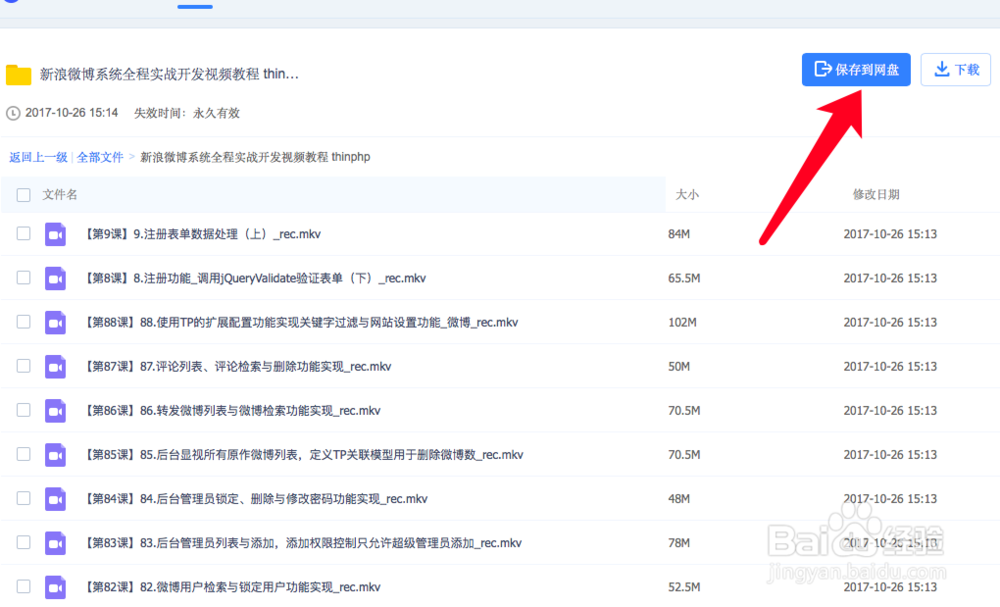Sort by the 文件名 column header
This screenshot has width=1000, height=607.
[x=60, y=194]
